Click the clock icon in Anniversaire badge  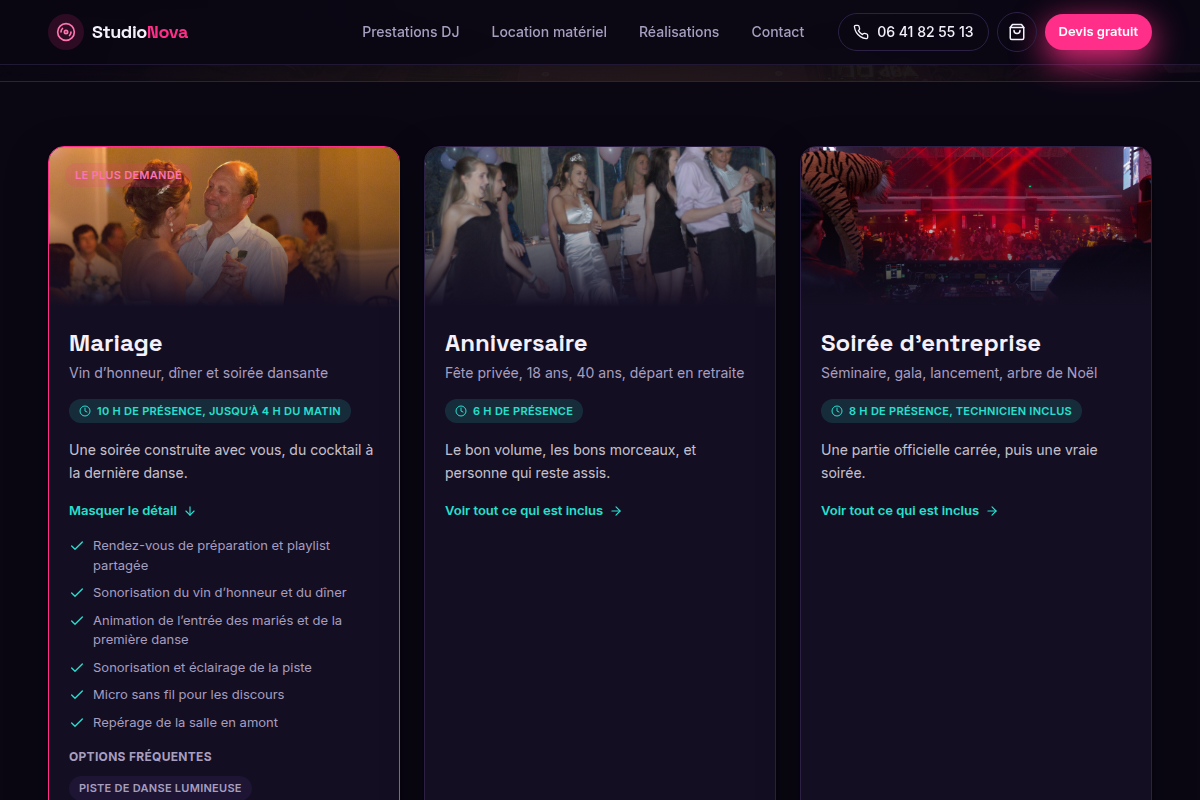point(461,411)
